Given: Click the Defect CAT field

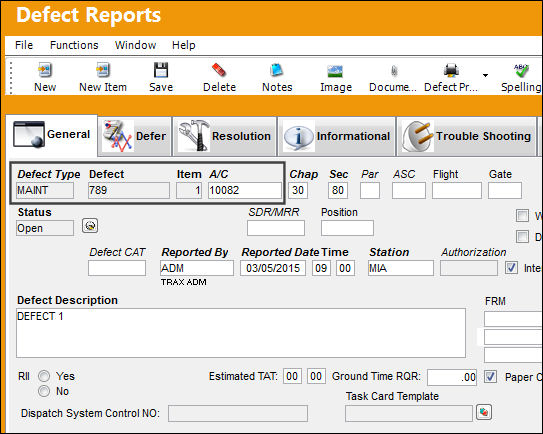Looking at the screenshot, I should (x=117, y=268).
